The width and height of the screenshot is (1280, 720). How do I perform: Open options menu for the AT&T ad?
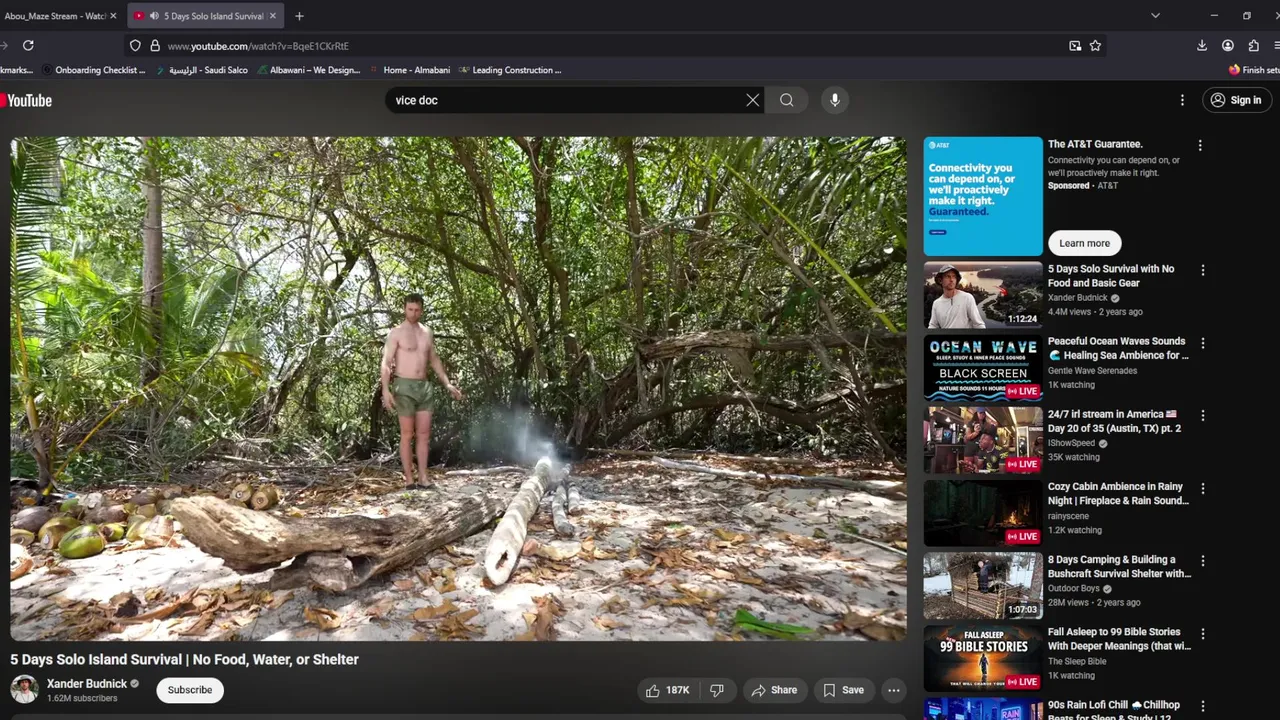[1200, 146]
